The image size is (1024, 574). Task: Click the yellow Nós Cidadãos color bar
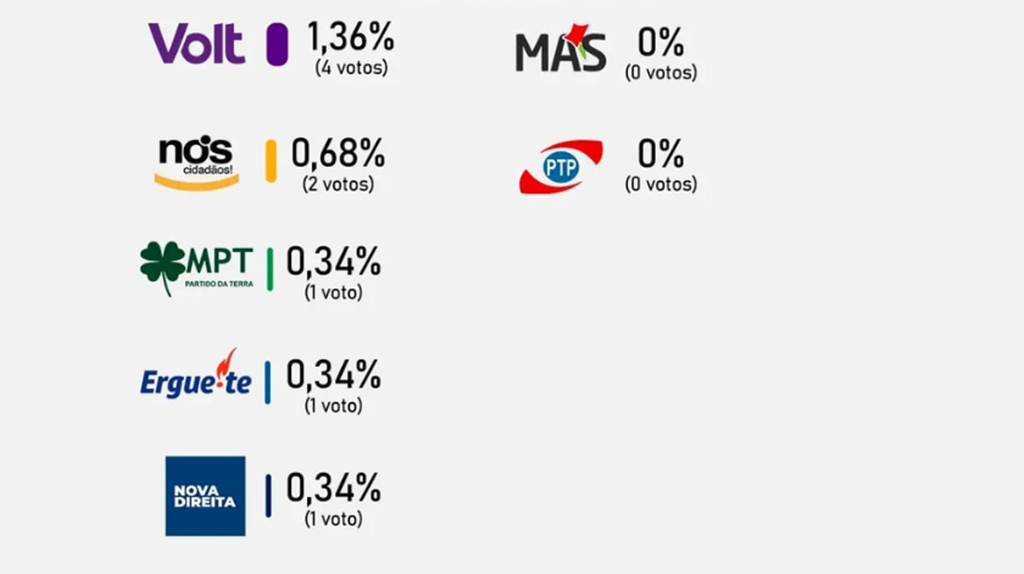[x=271, y=161]
